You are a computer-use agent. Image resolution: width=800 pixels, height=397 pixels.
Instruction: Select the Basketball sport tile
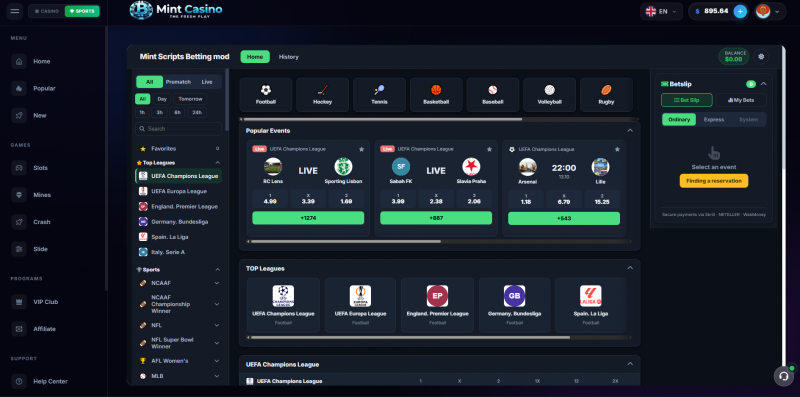(436, 94)
